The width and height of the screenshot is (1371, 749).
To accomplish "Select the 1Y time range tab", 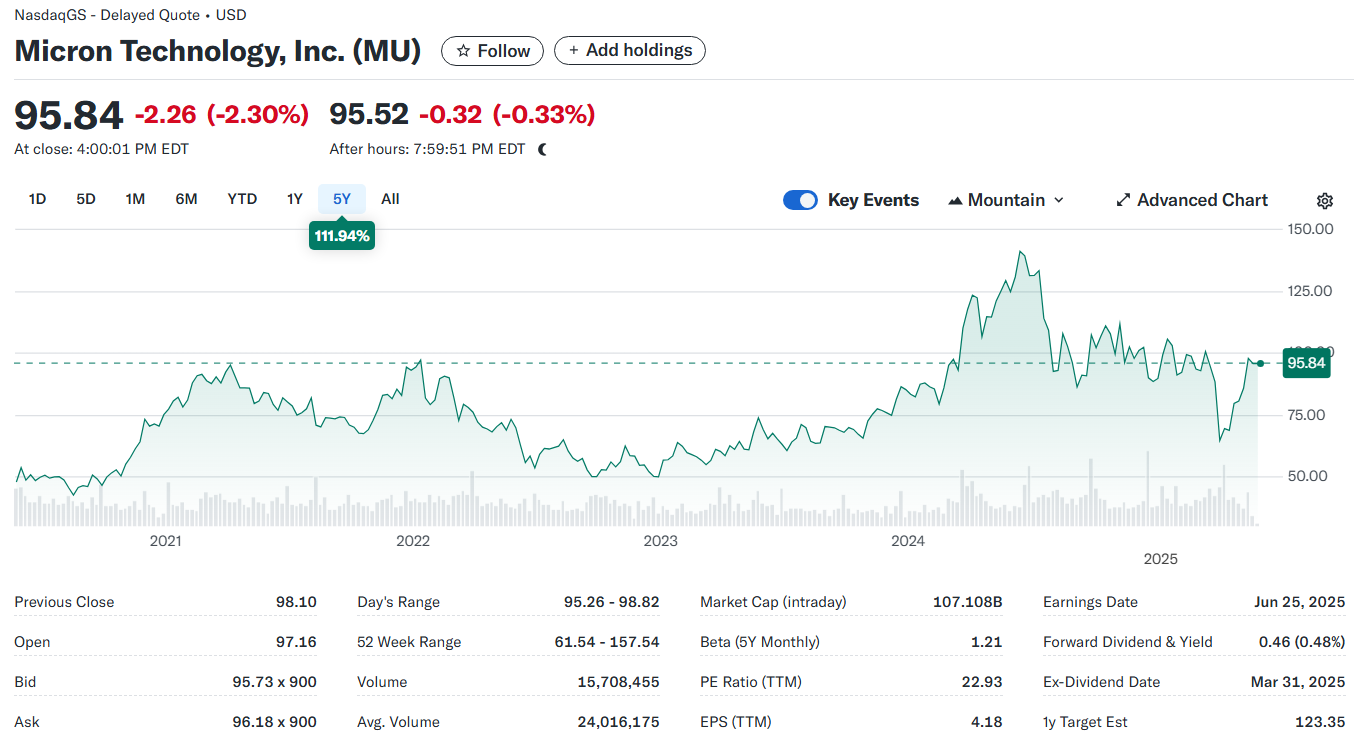I will pos(294,199).
